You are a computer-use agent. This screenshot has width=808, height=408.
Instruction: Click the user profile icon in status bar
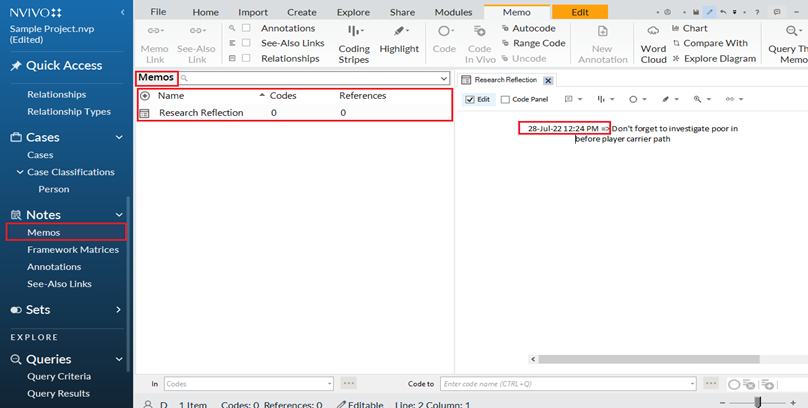pos(148,404)
